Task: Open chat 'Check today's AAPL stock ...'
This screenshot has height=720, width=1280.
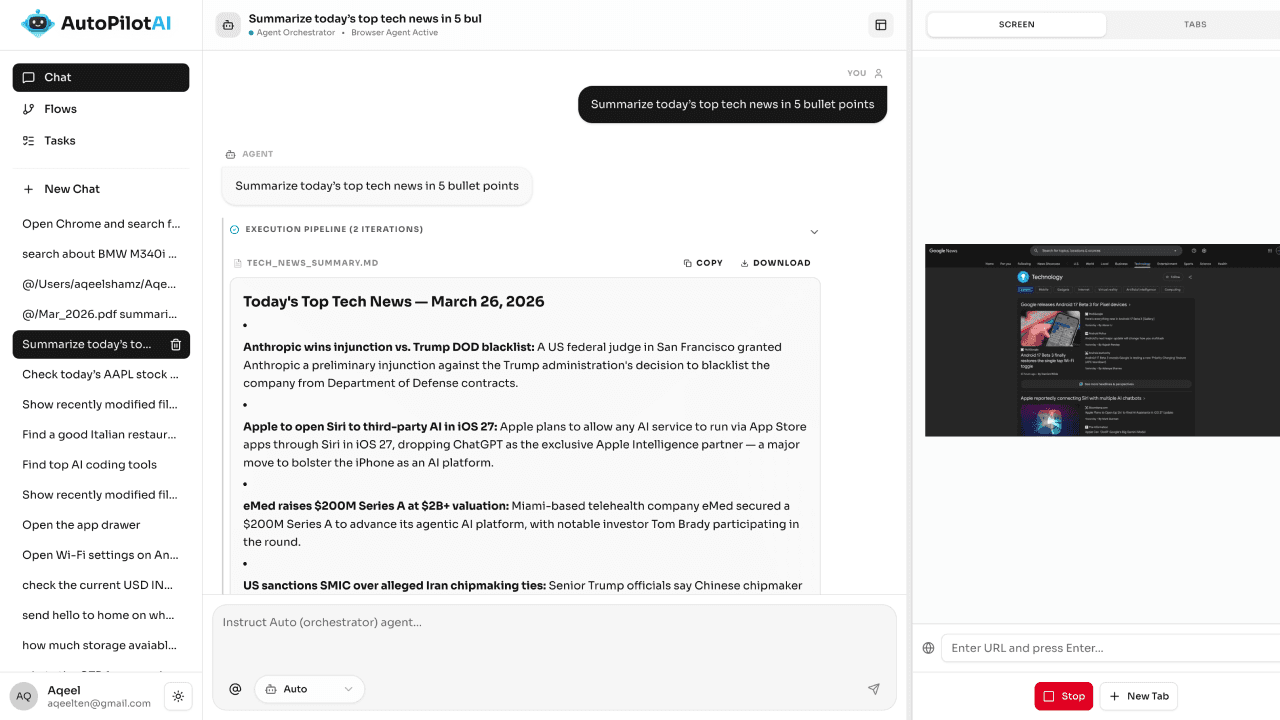Action: (x=101, y=375)
